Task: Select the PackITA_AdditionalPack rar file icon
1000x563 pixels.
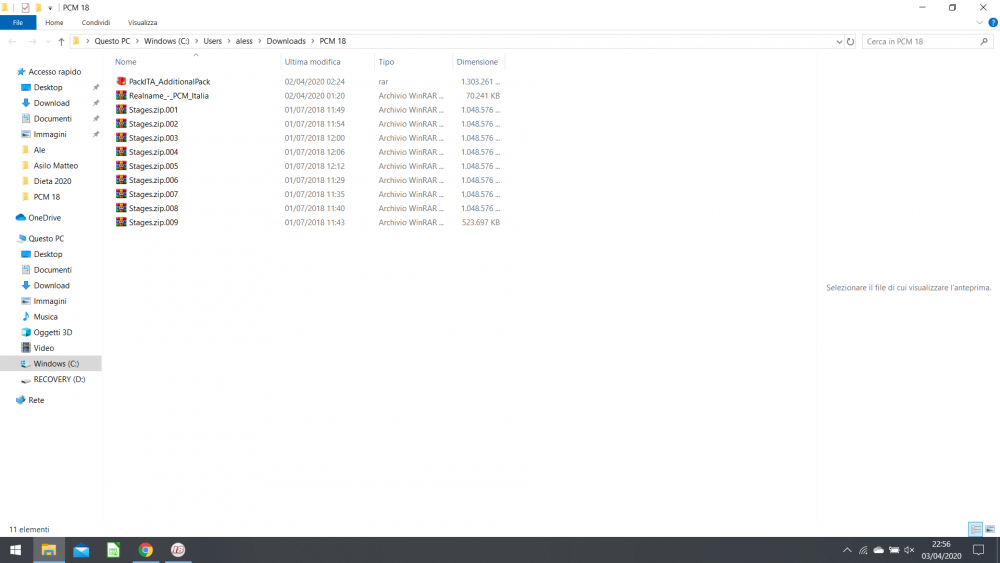Action: 121,81
